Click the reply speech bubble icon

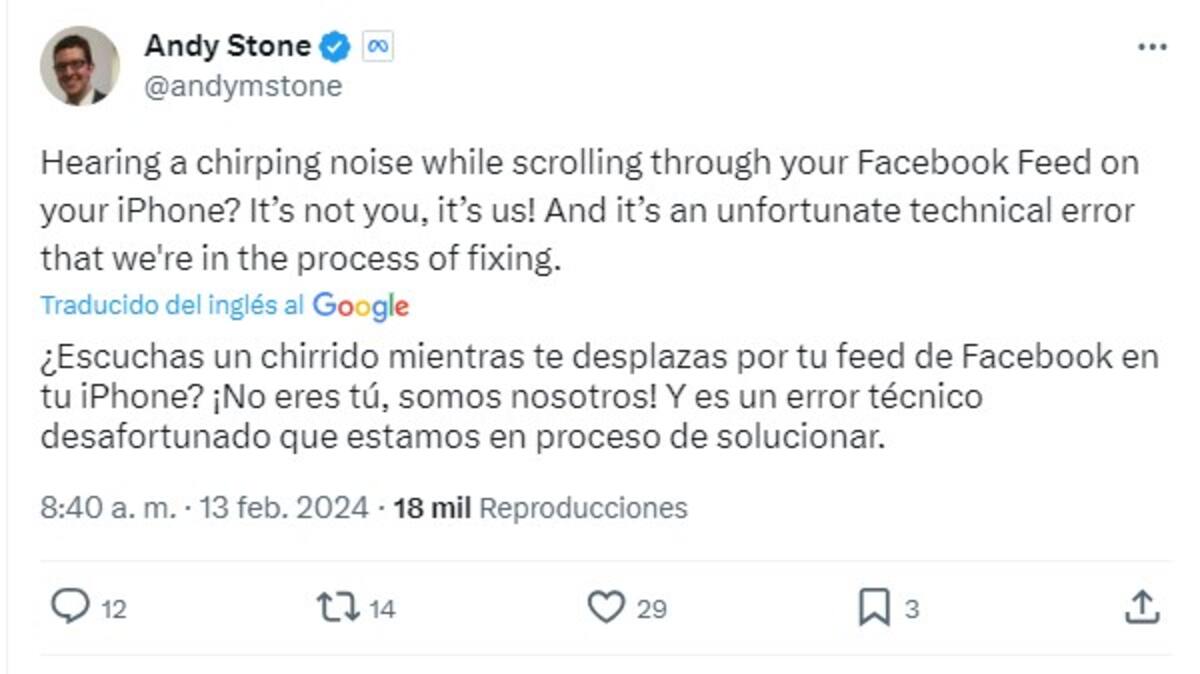[70, 606]
